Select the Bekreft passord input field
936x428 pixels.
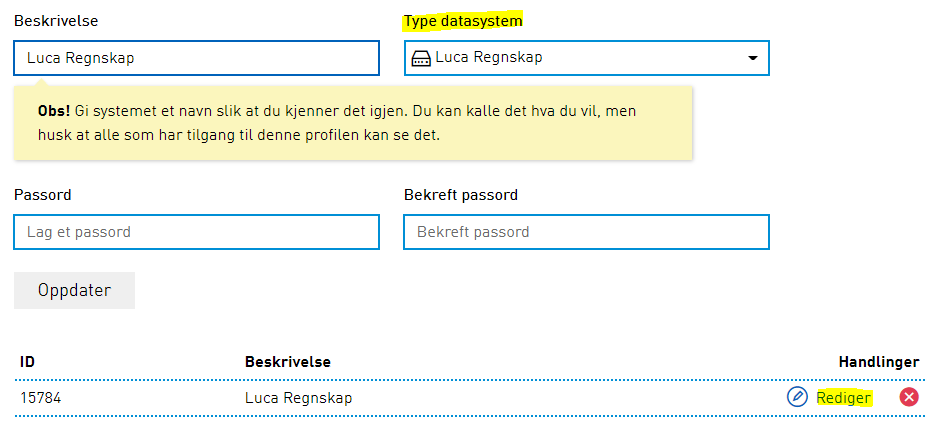(x=586, y=232)
